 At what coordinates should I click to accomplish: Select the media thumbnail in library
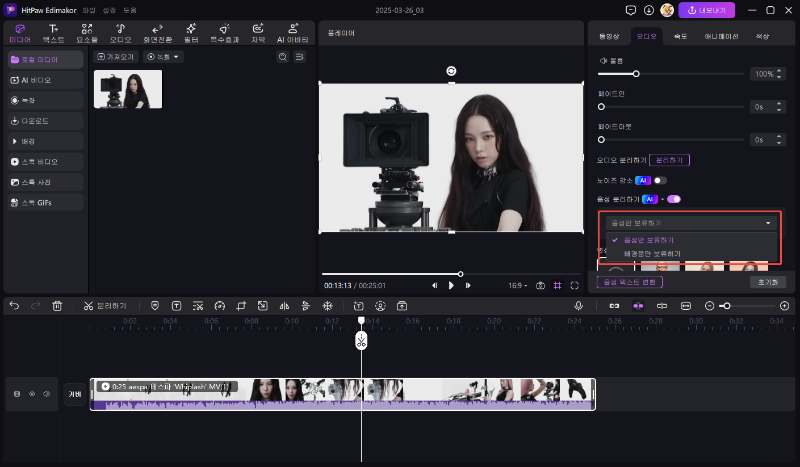click(128, 89)
